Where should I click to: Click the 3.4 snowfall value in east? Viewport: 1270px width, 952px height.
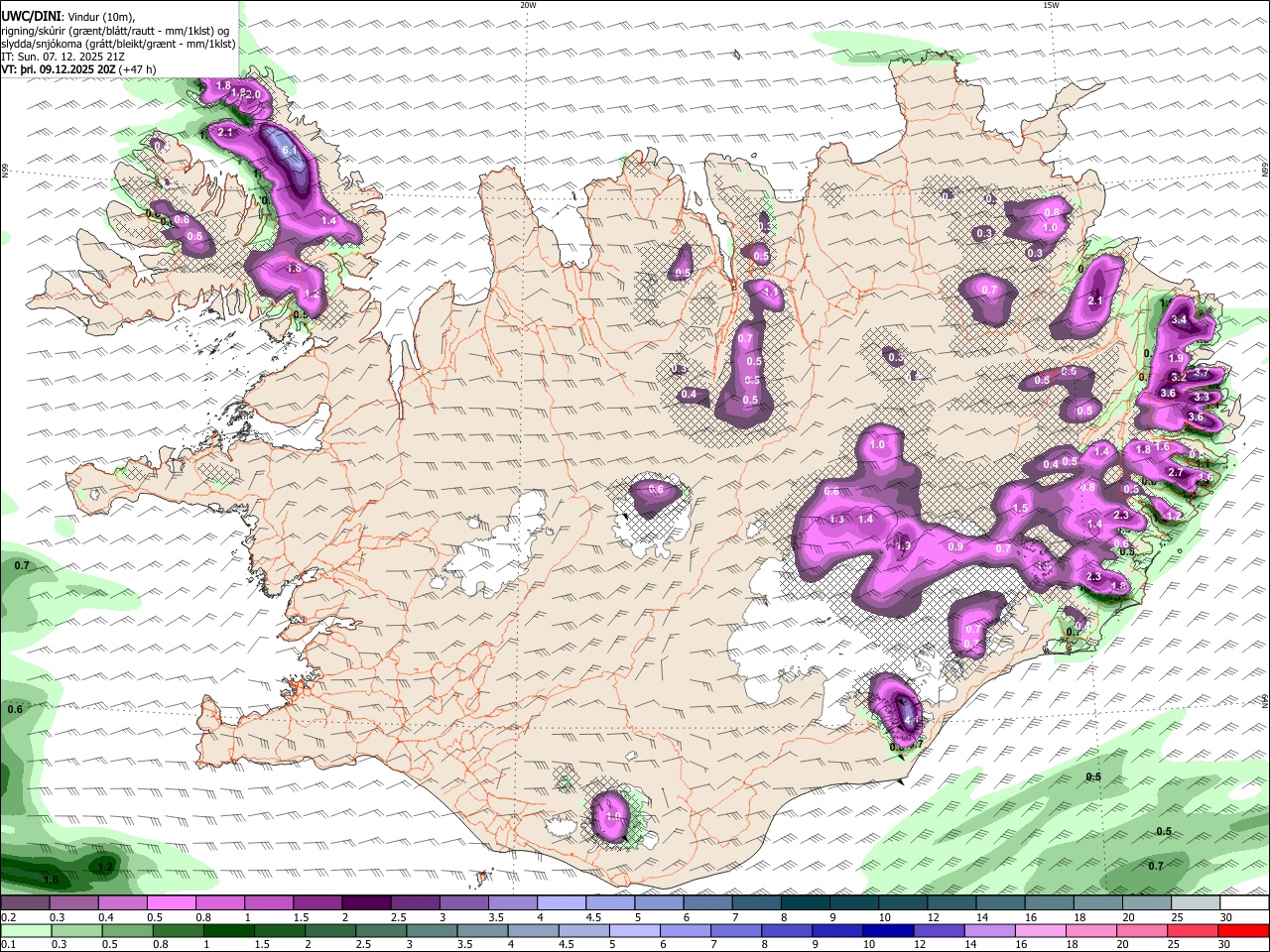[1179, 320]
